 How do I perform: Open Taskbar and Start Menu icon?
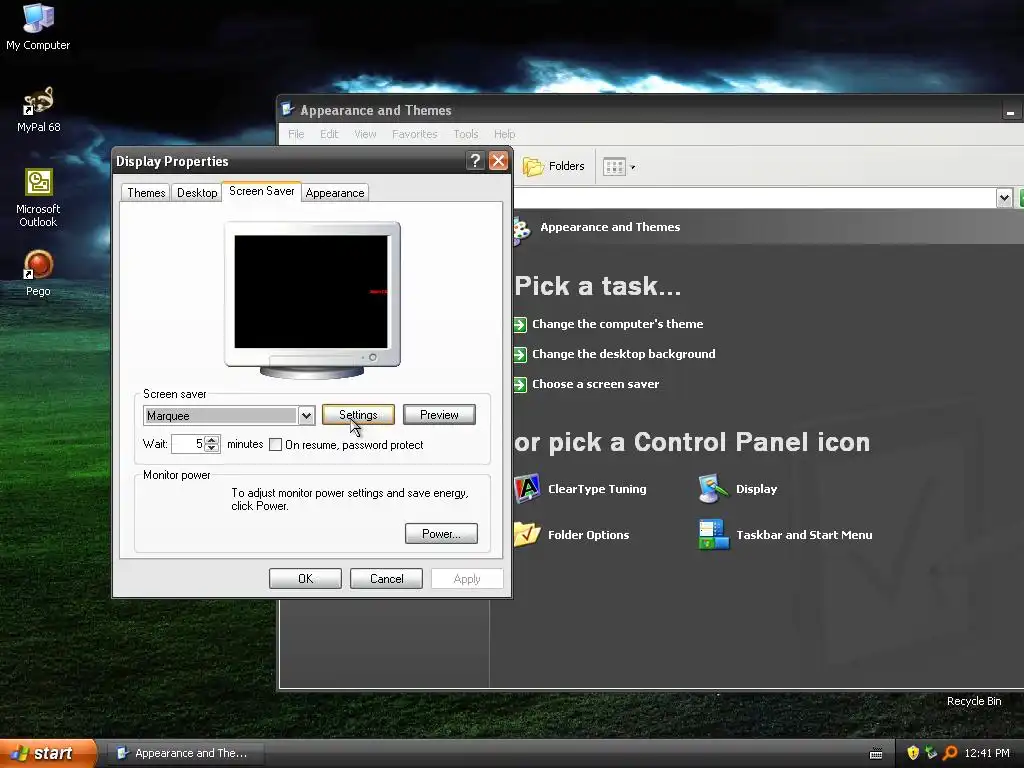[x=713, y=534]
